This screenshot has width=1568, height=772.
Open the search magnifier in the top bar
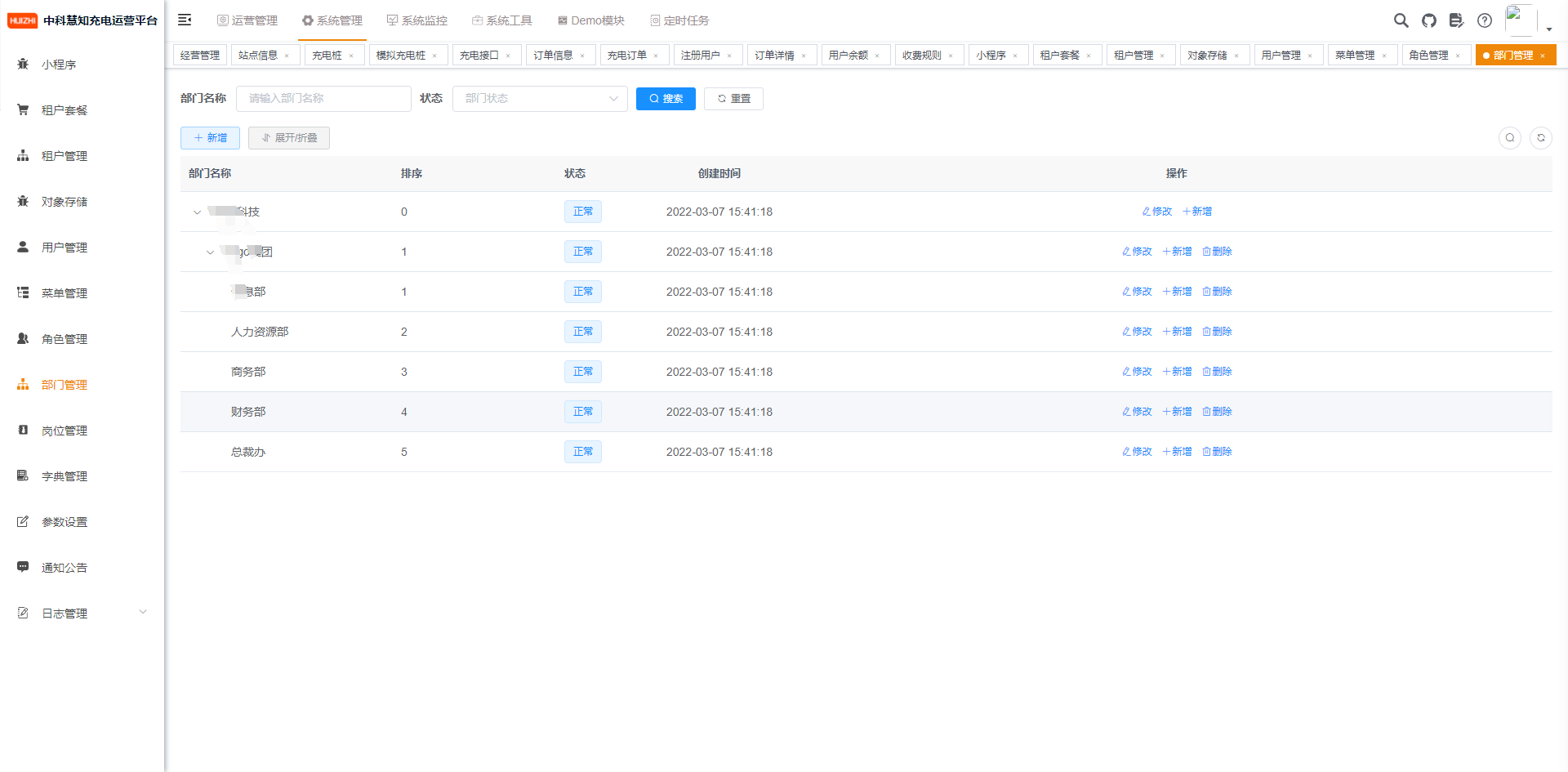click(1401, 20)
